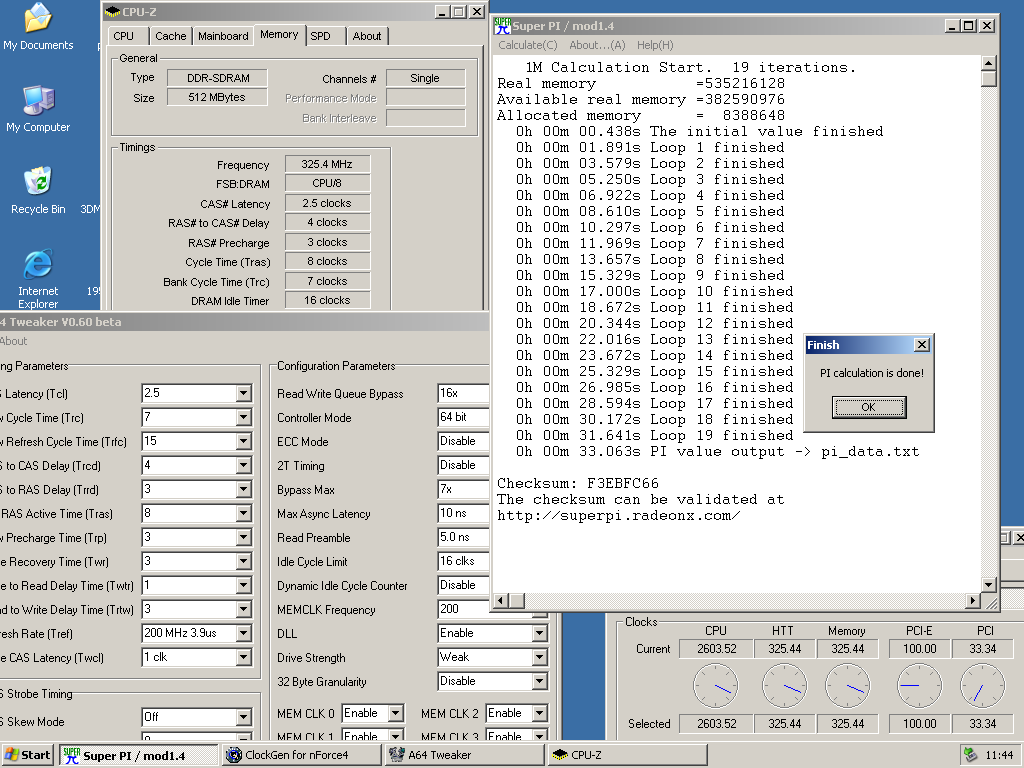This screenshot has width=1024, height=768.
Task: Click the PCI clock dial in ClockGen
Action: 983,686
